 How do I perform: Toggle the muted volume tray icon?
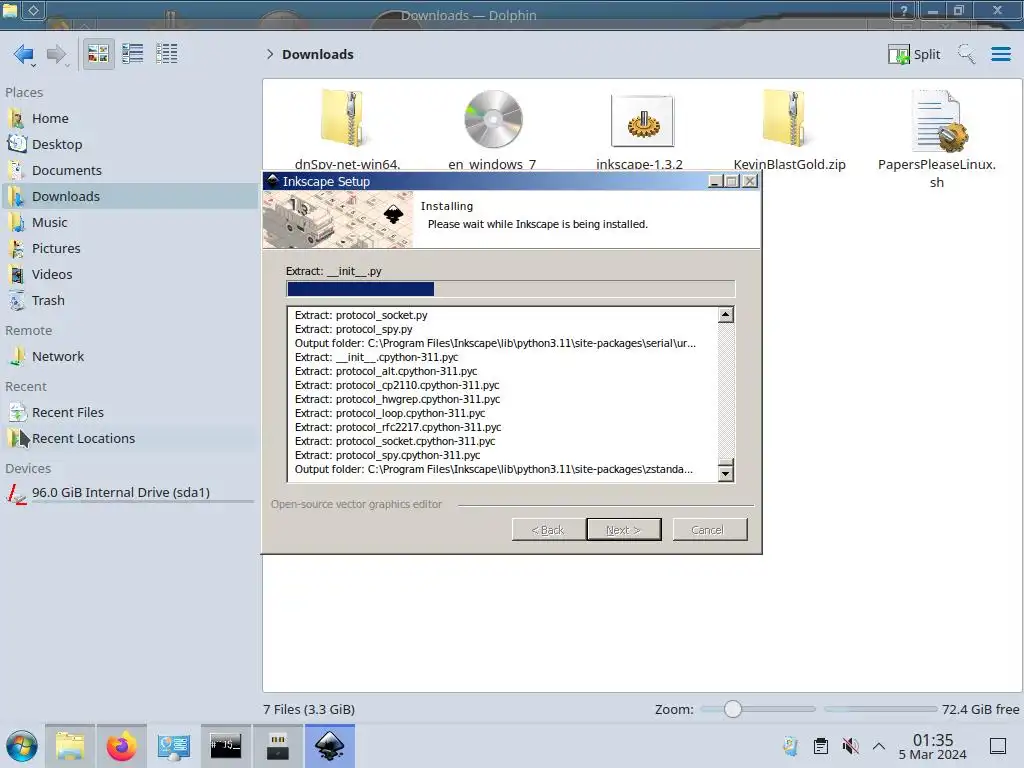click(850, 746)
